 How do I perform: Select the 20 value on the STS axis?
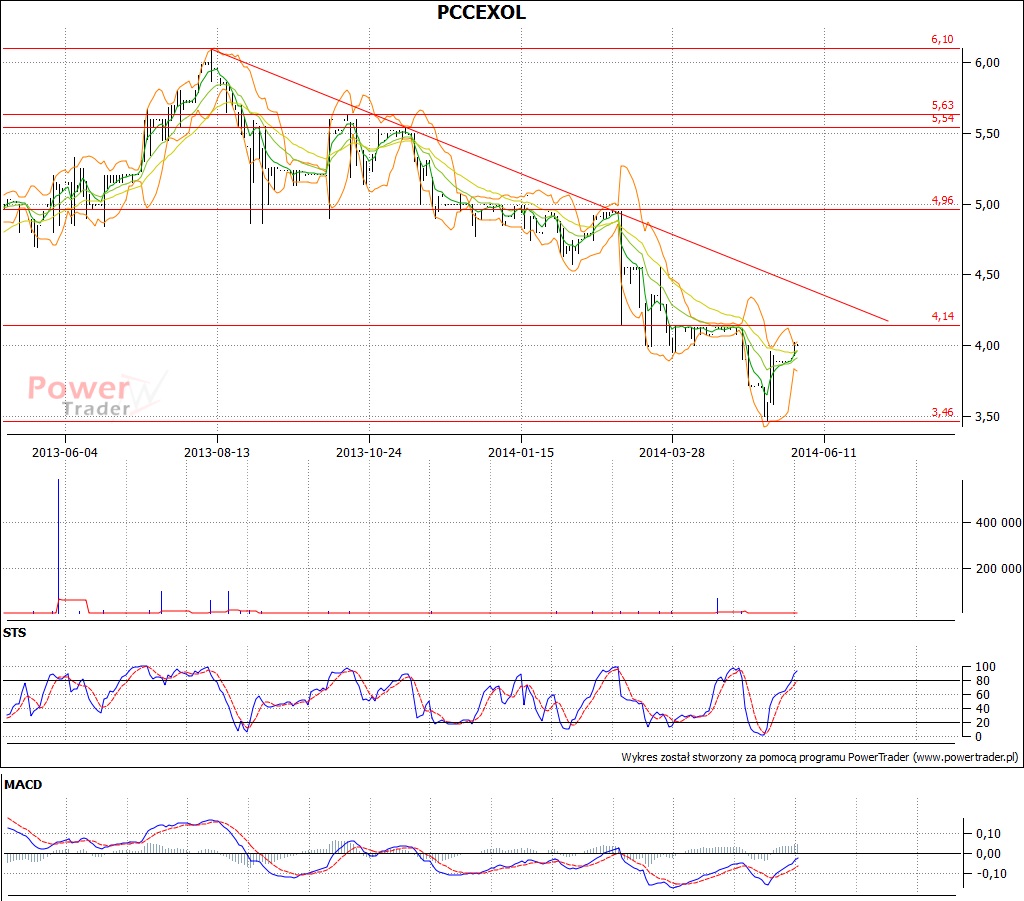tap(982, 723)
